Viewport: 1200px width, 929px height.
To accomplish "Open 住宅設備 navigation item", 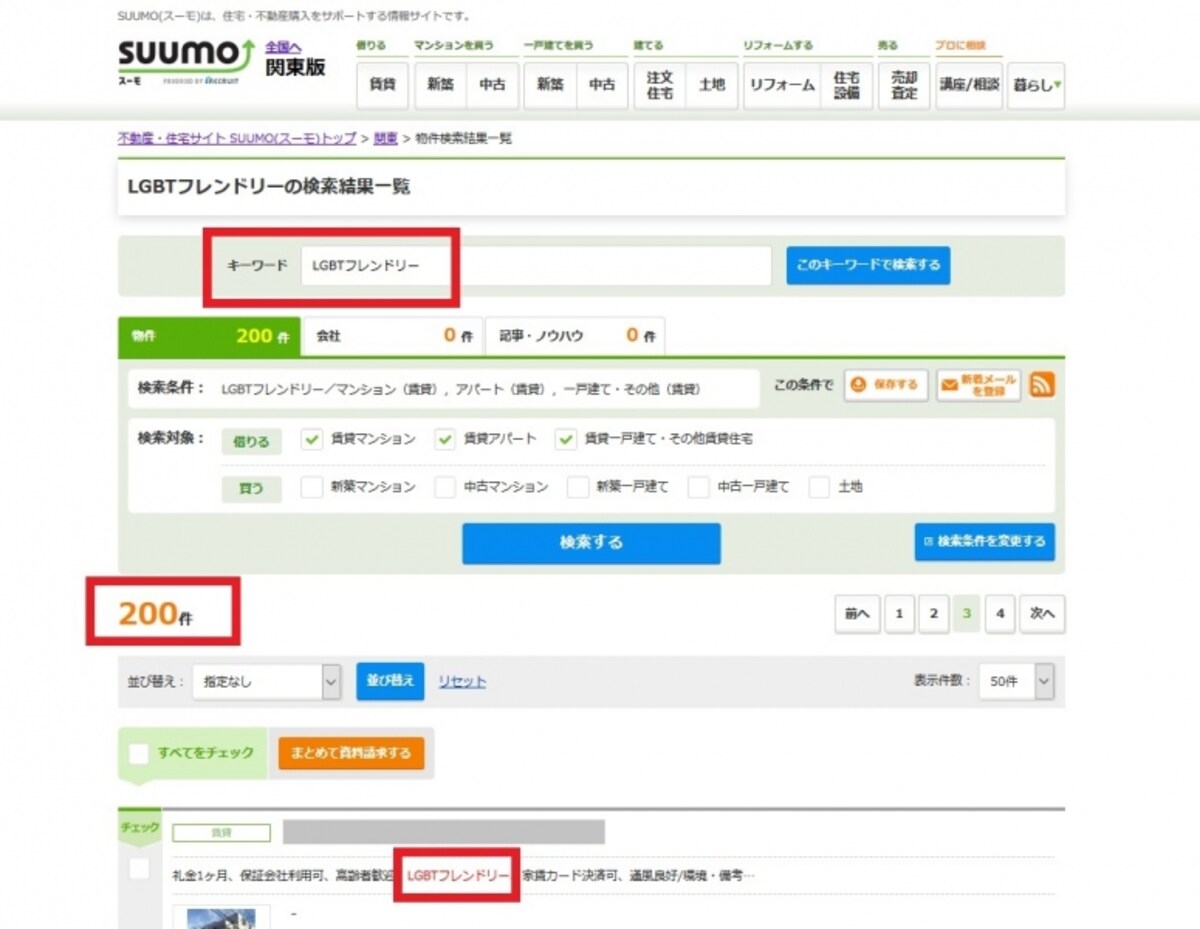I will pos(846,85).
